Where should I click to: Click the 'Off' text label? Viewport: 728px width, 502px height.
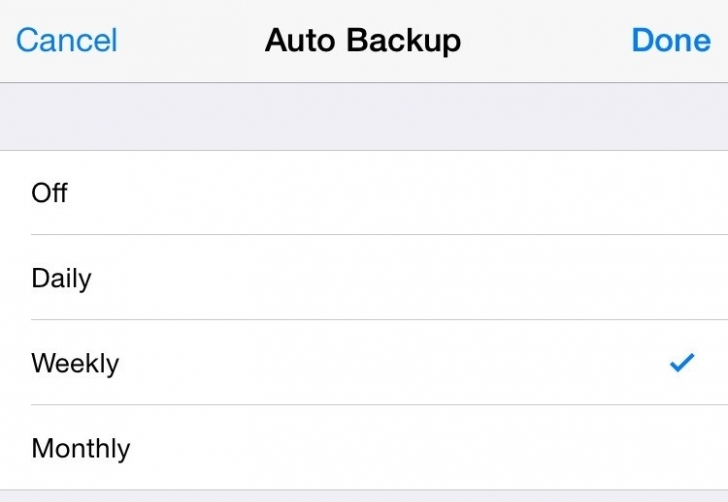[x=49, y=192]
